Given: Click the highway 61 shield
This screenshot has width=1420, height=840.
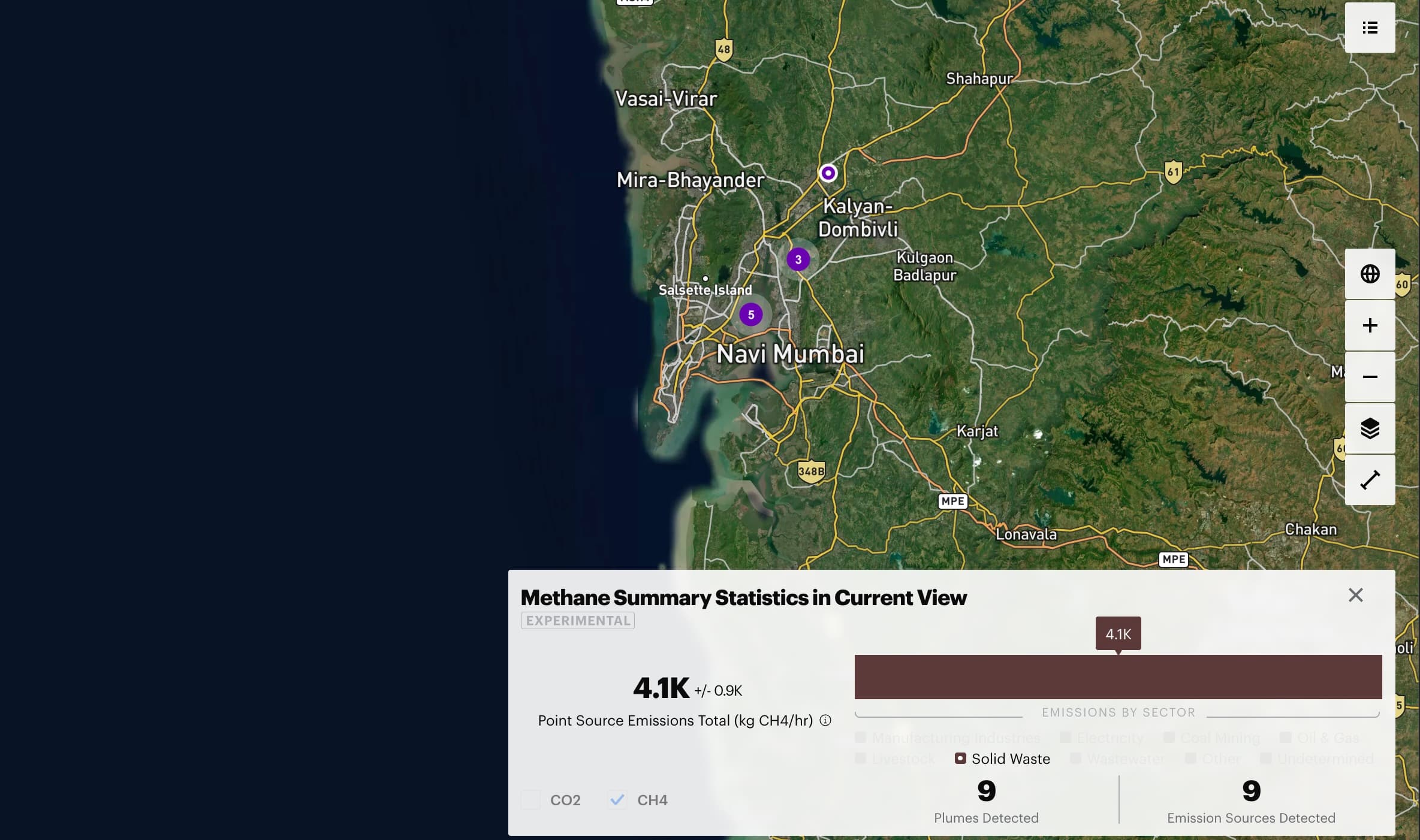Looking at the screenshot, I should coord(1173,173).
